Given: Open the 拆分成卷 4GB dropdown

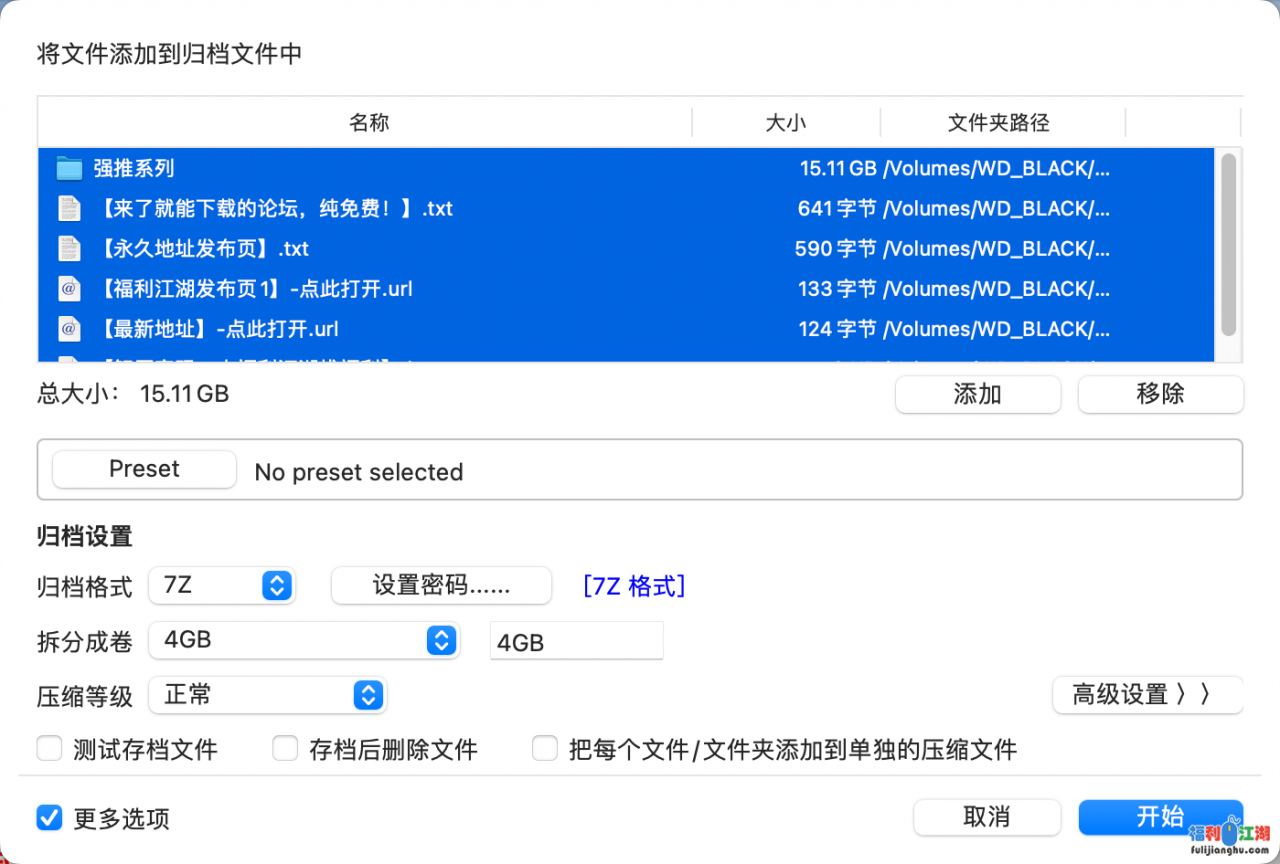Looking at the screenshot, I should [x=440, y=641].
